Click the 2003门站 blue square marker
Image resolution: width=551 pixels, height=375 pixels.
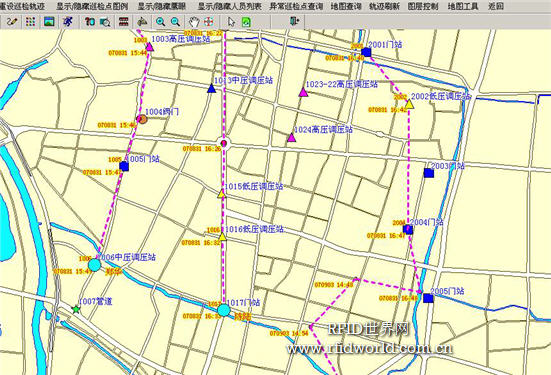click(x=429, y=173)
